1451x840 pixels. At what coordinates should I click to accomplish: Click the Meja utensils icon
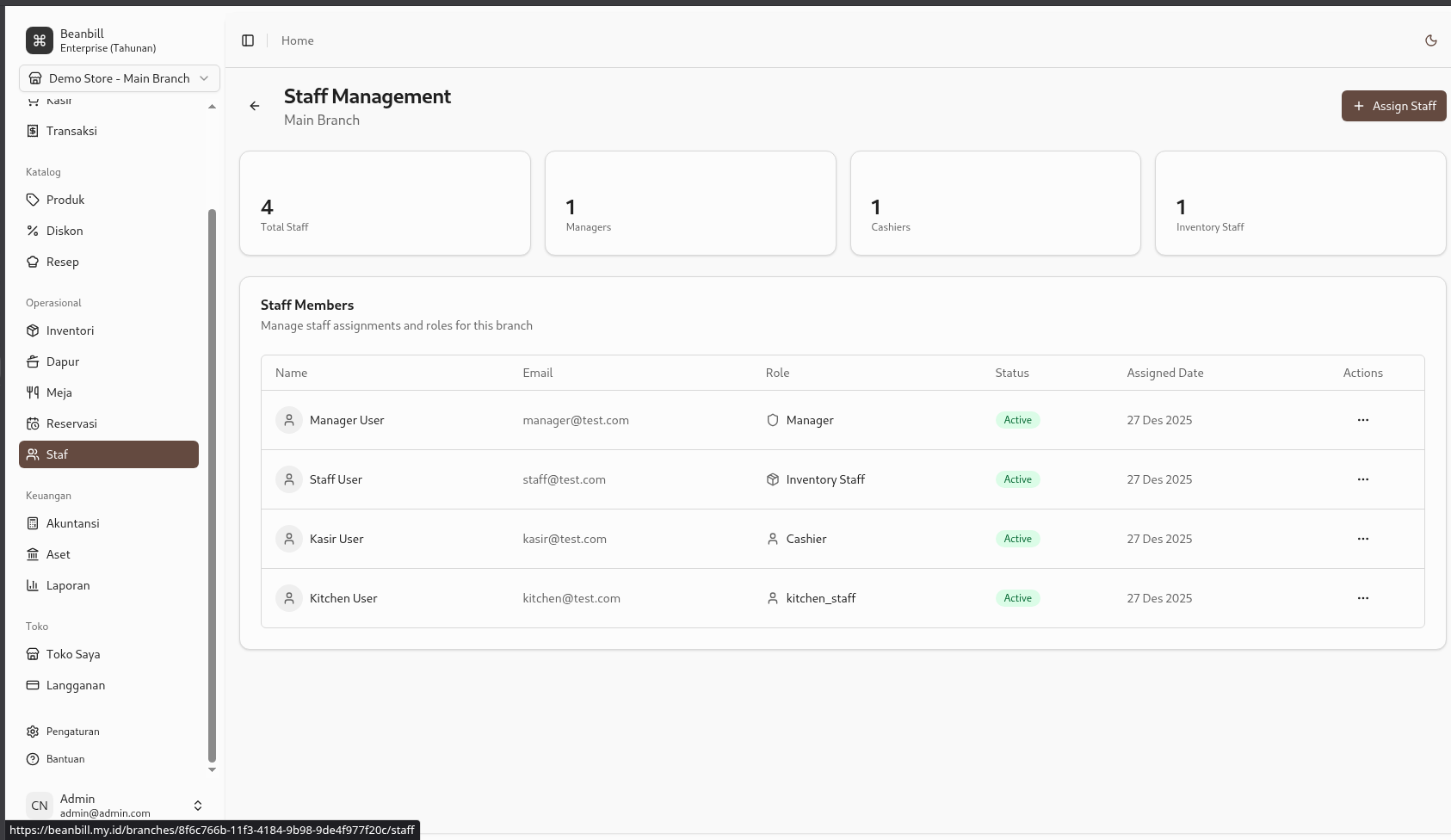point(33,392)
